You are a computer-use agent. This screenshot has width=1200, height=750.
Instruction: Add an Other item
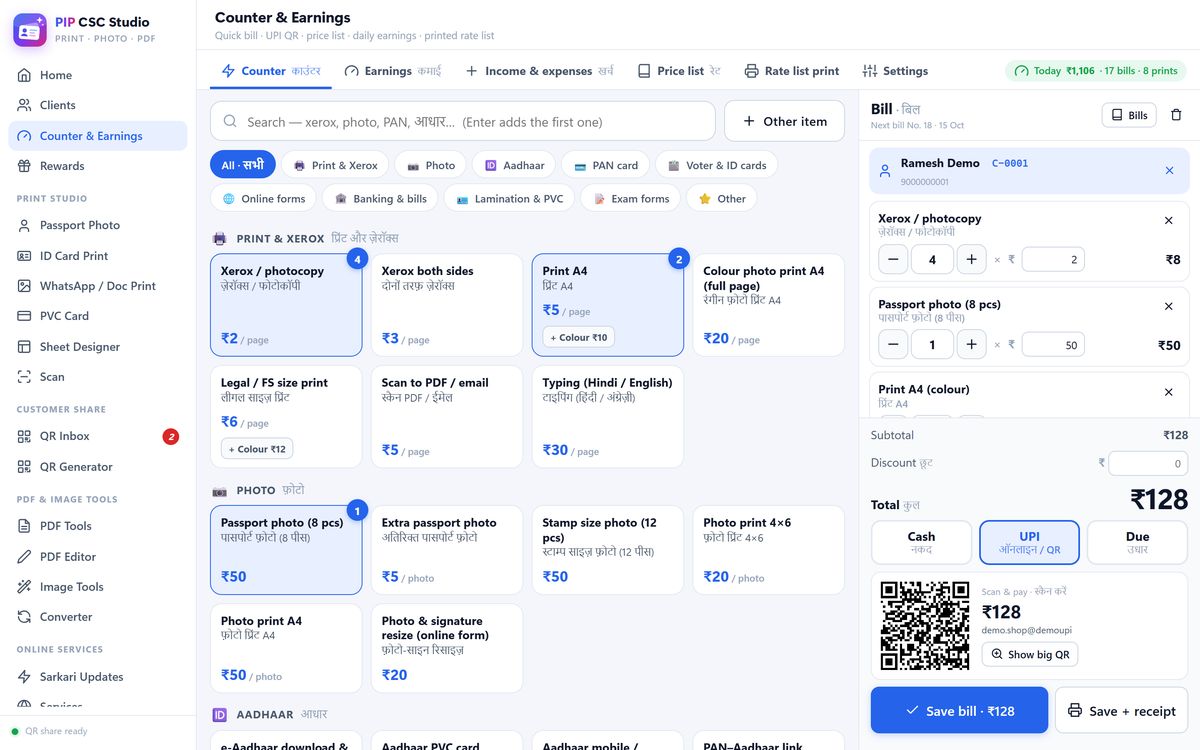784,121
